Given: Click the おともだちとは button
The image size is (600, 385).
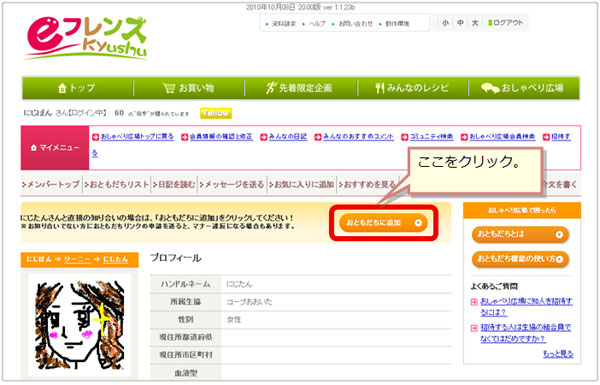Looking at the screenshot, I should click(x=520, y=234).
